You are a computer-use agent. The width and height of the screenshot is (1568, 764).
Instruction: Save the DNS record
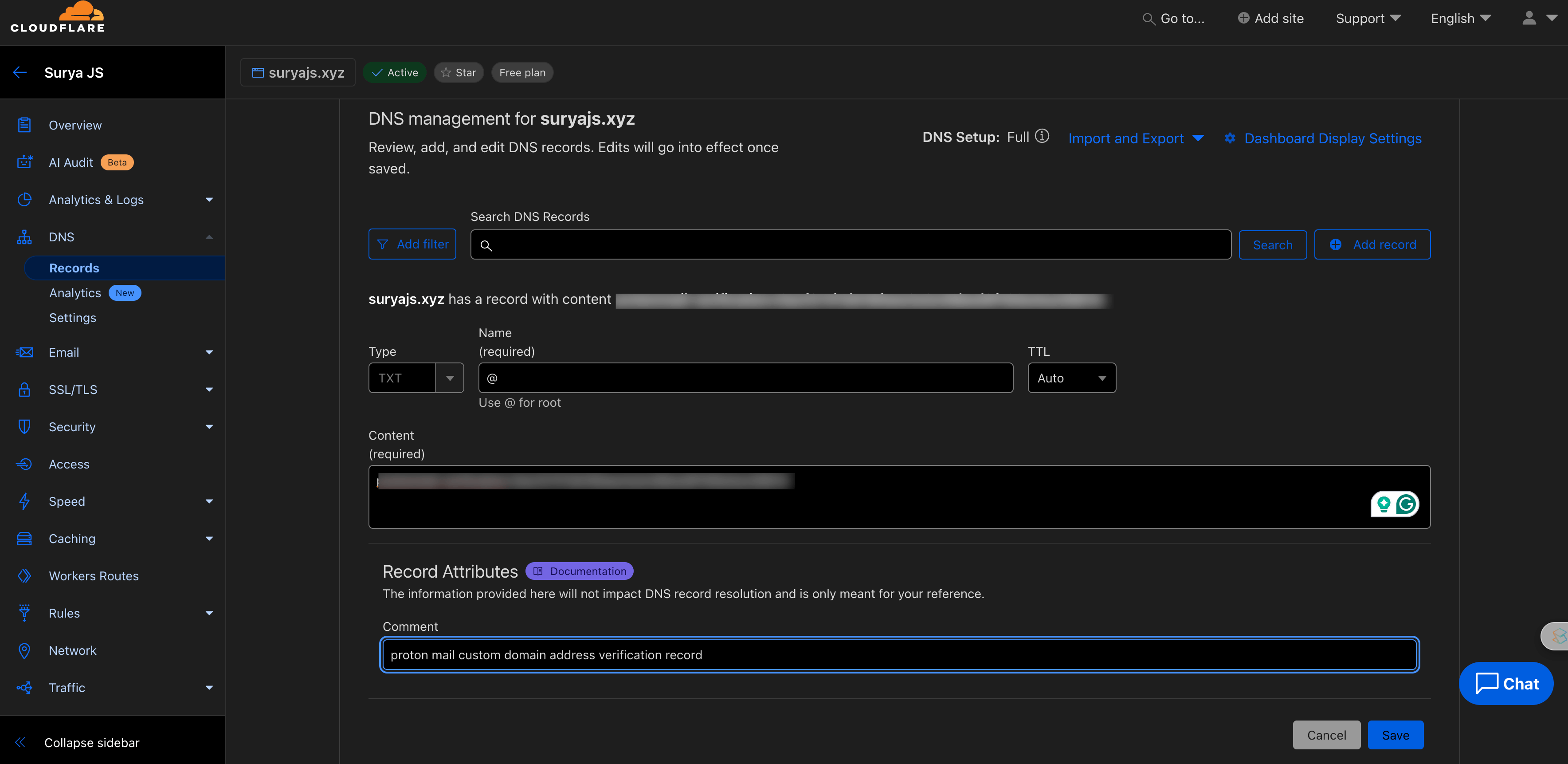click(x=1396, y=735)
